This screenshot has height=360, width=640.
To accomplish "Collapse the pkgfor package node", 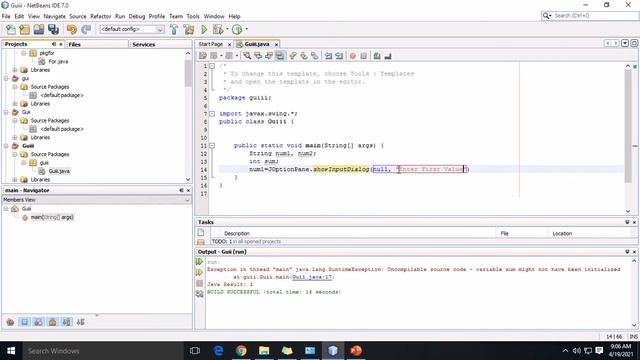I will (x=24, y=53).
